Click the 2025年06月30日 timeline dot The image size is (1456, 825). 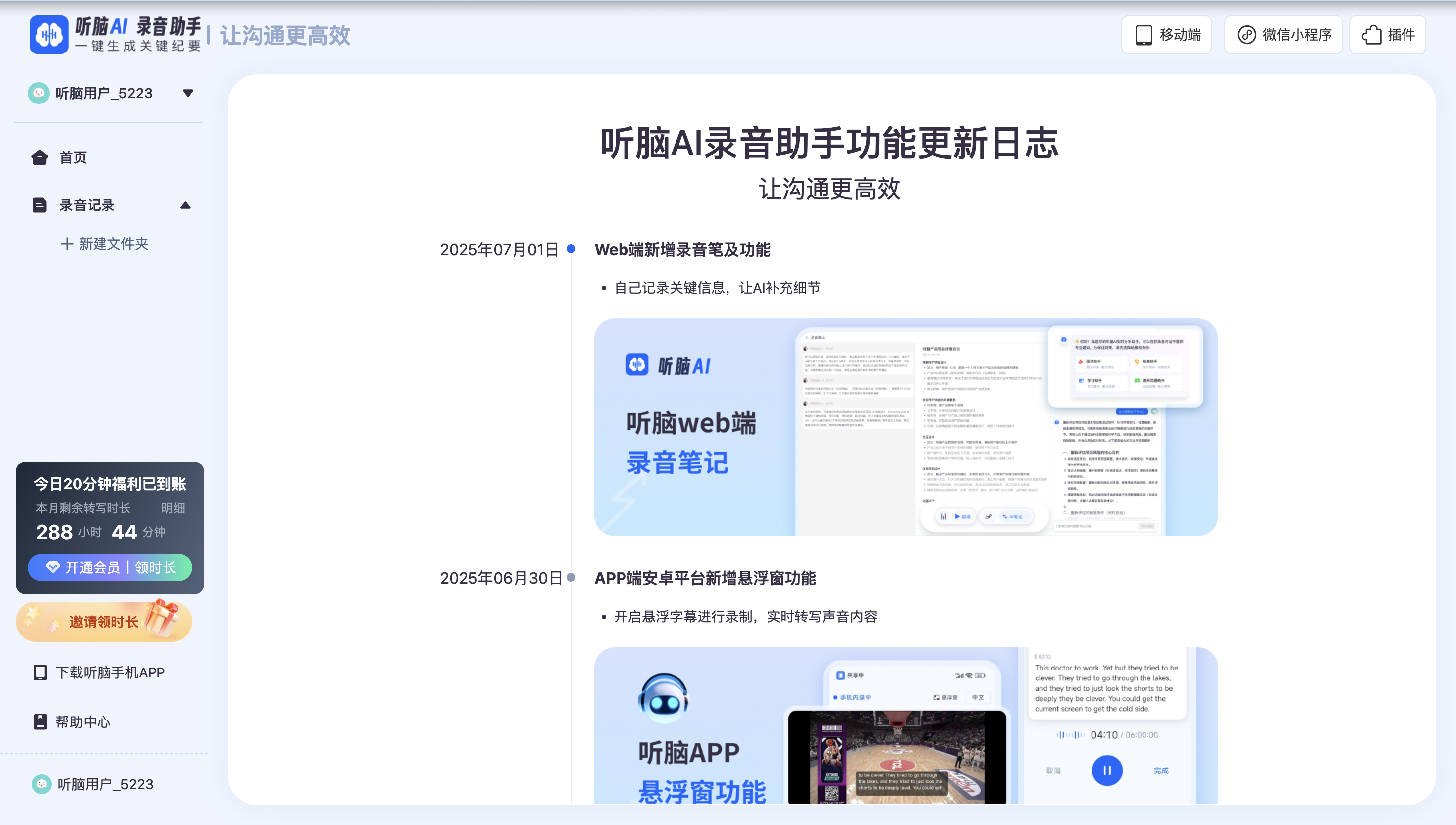[571, 577]
